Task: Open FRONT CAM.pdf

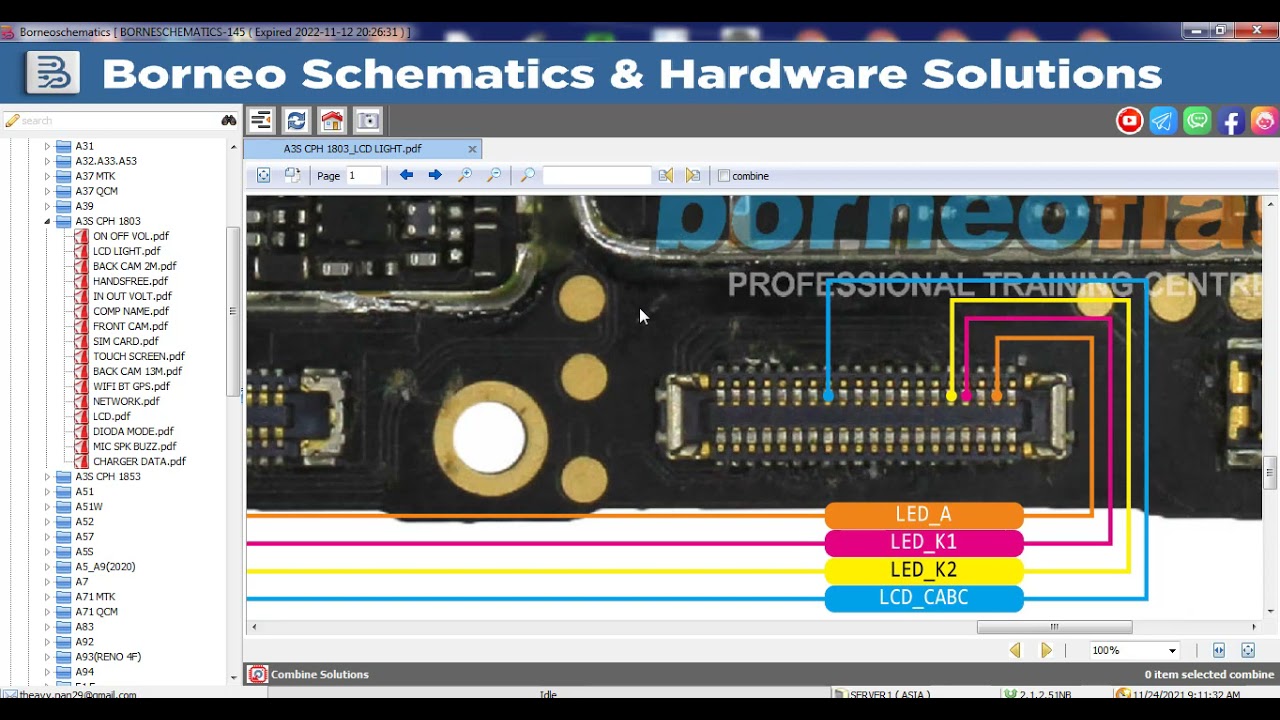Action: (x=130, y=326)
